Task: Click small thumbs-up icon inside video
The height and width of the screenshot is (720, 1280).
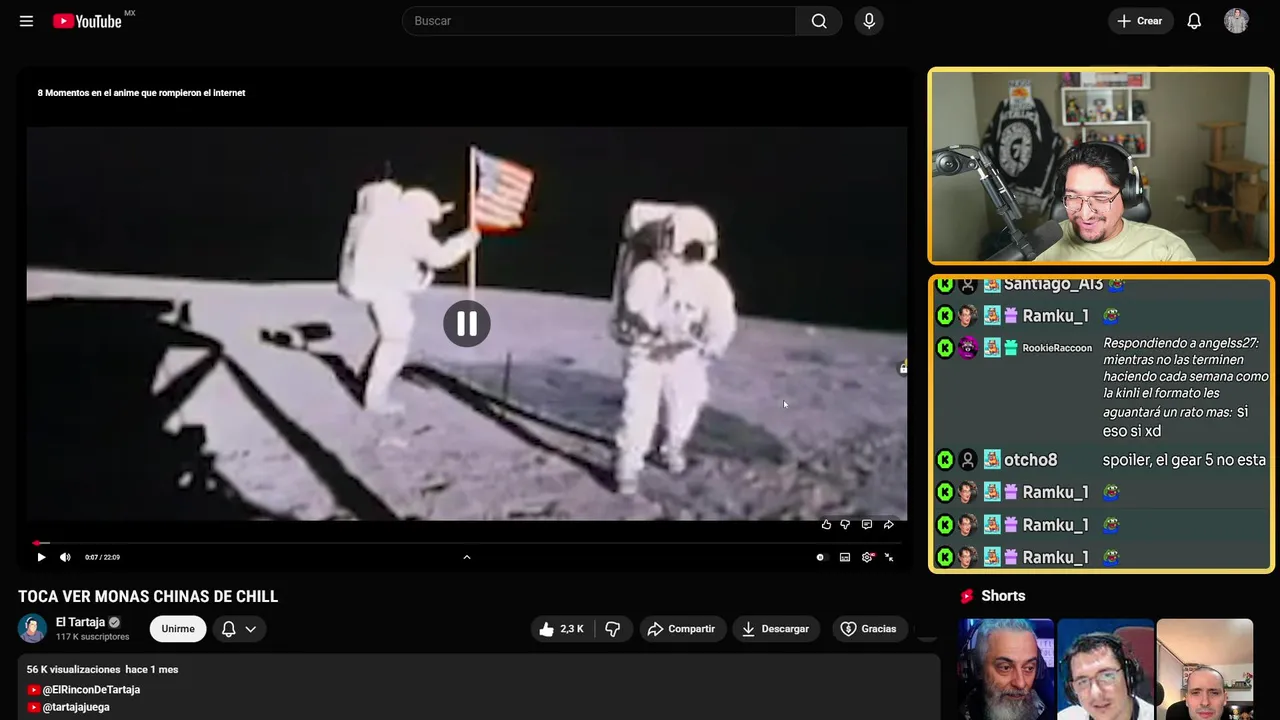Action: [826, 524]
